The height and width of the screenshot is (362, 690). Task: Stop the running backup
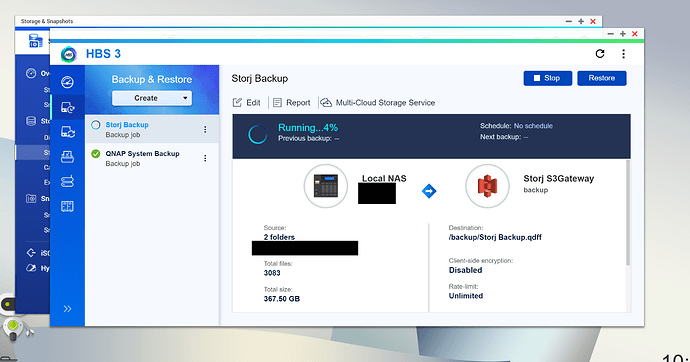[x=548, y=78]
